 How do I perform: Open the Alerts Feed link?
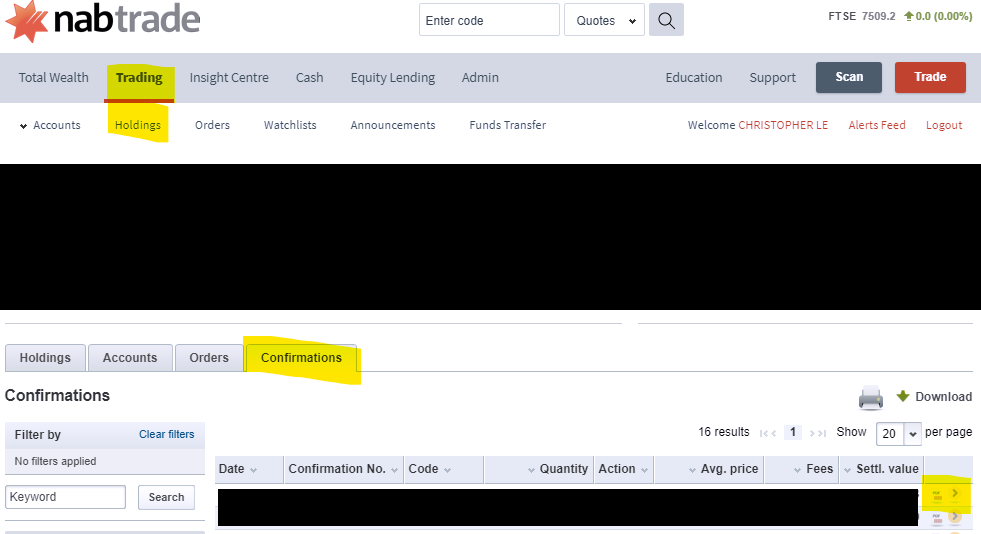877,125
